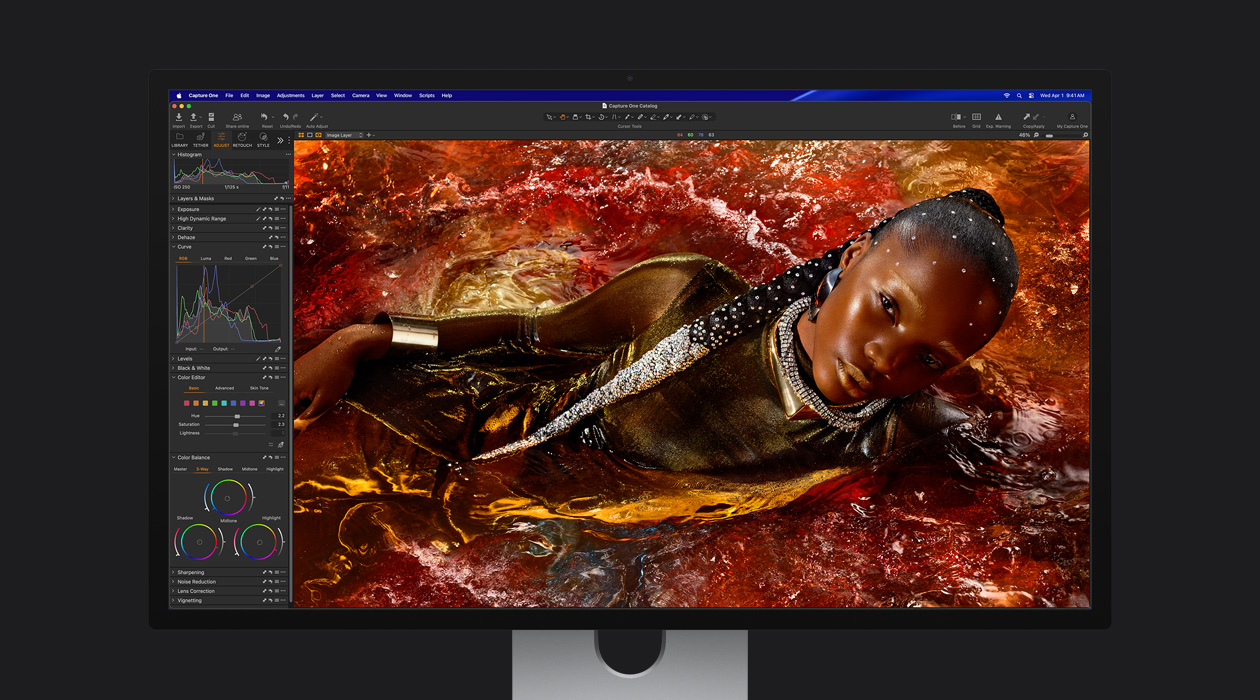Click the Reset button
The width and height of the screenshot is (1260, 700).
(264, 116)
